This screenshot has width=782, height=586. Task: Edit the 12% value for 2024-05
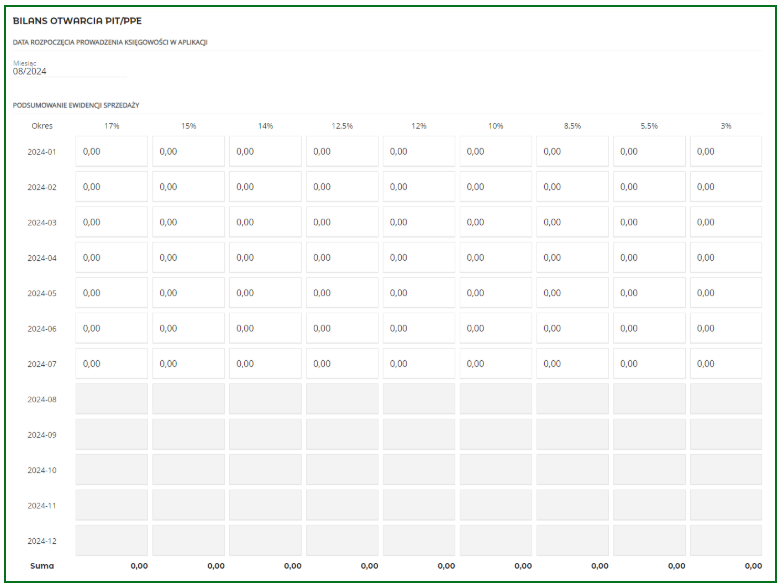click(x=419, y=293)
